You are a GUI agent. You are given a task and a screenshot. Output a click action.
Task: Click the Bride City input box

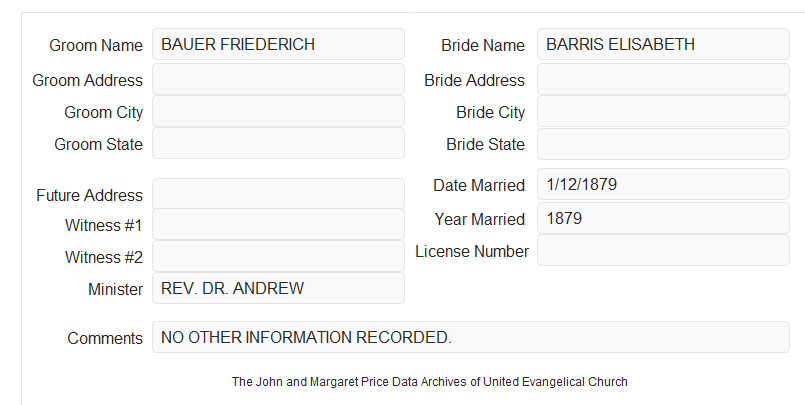pos(663,111)
